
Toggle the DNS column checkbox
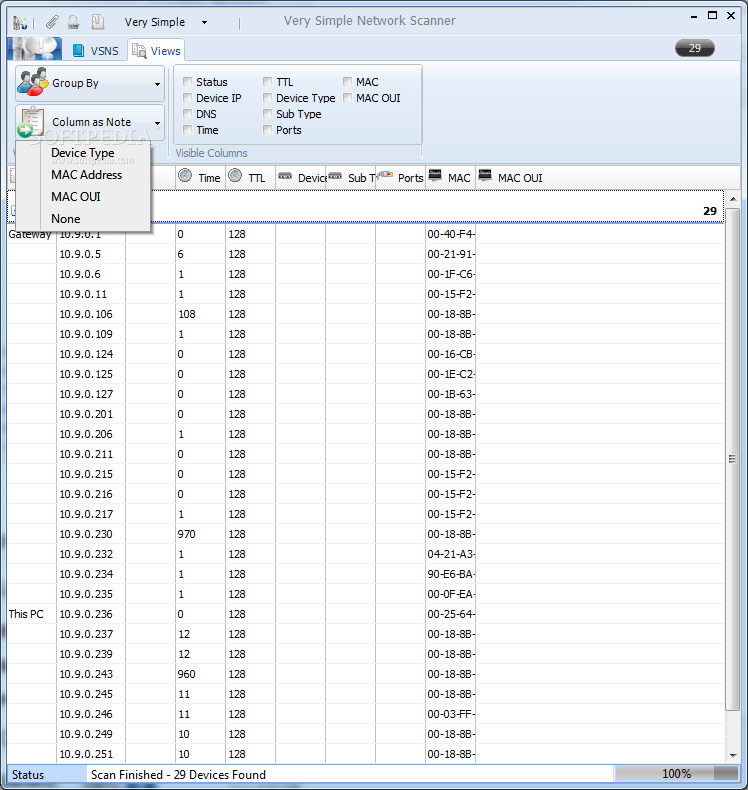[187, 113]
